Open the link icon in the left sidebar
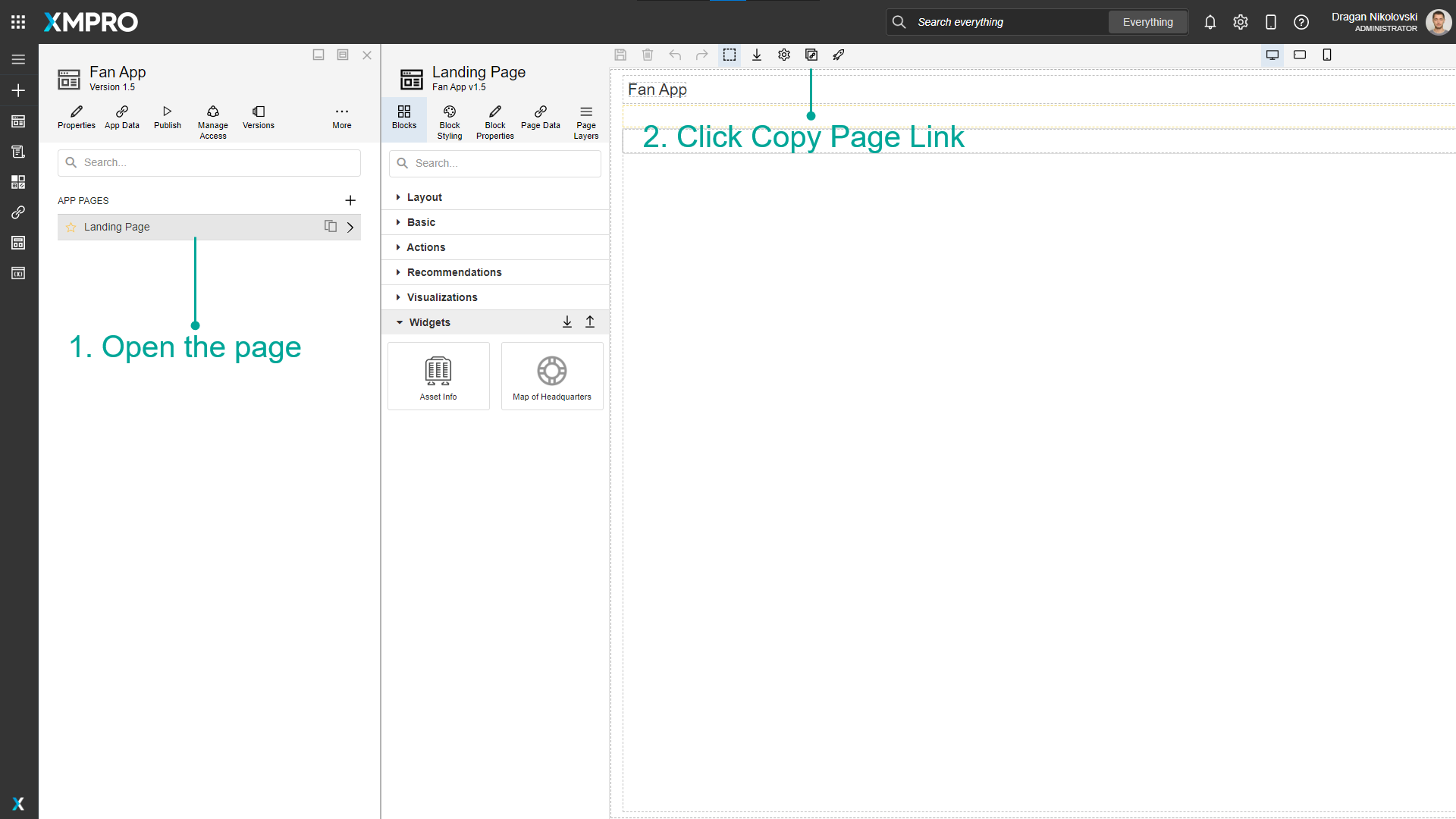The width and height of the screenshot is (1456, 819). point(18,212)
